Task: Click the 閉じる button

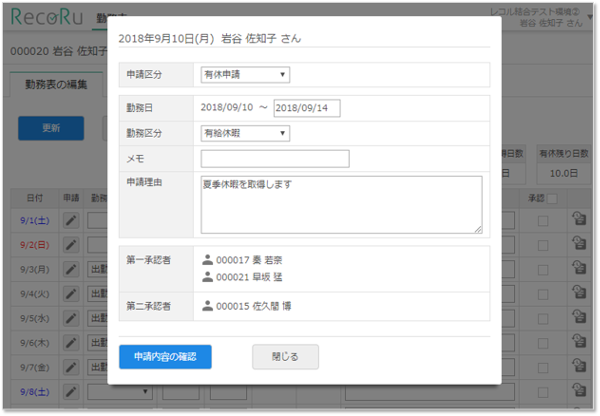Action: point(285,357)
